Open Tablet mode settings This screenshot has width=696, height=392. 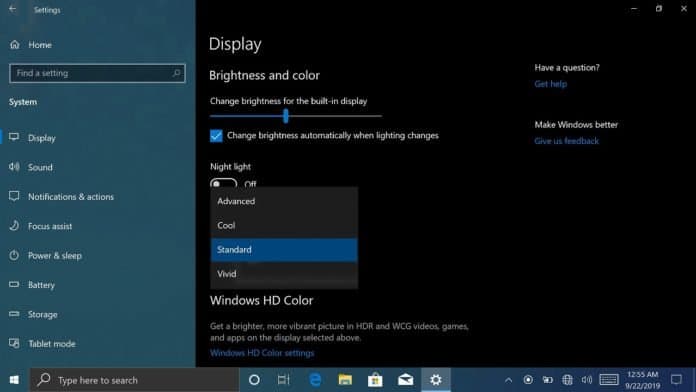(51, 344)
